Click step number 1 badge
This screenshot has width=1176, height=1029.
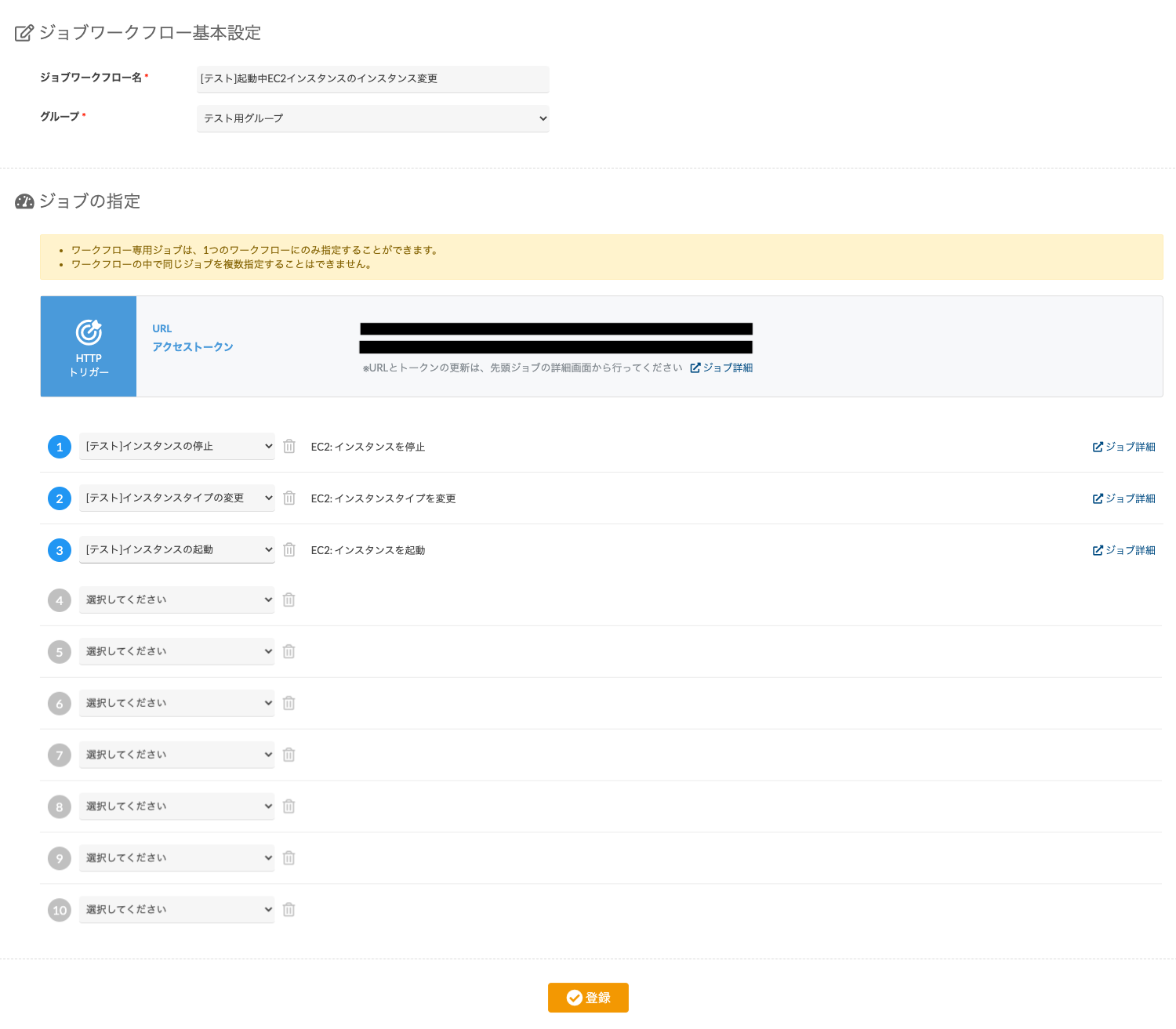pyautogui.click(x=60, y=447)
